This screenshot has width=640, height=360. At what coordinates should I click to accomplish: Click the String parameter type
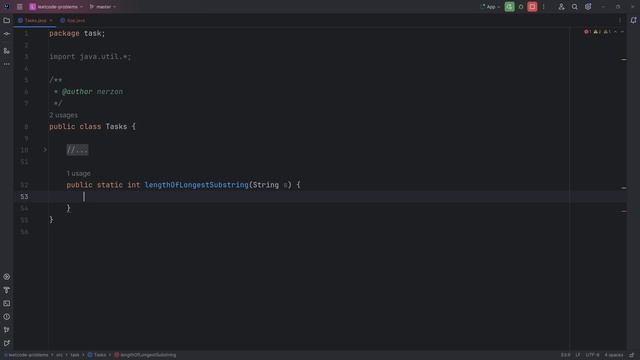(x=266, y=185)
